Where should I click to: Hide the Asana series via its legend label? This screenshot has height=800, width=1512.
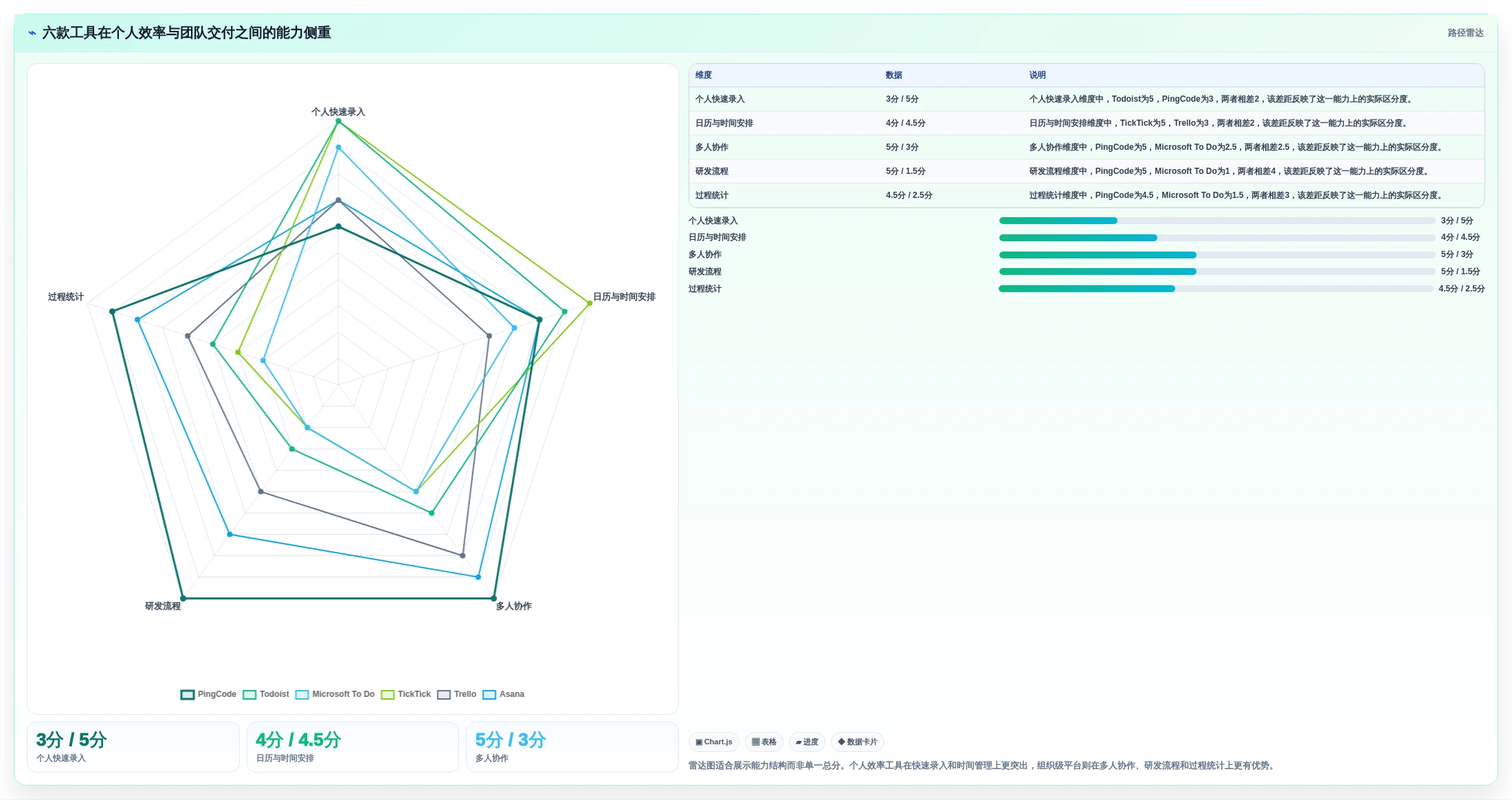point(512,694)
